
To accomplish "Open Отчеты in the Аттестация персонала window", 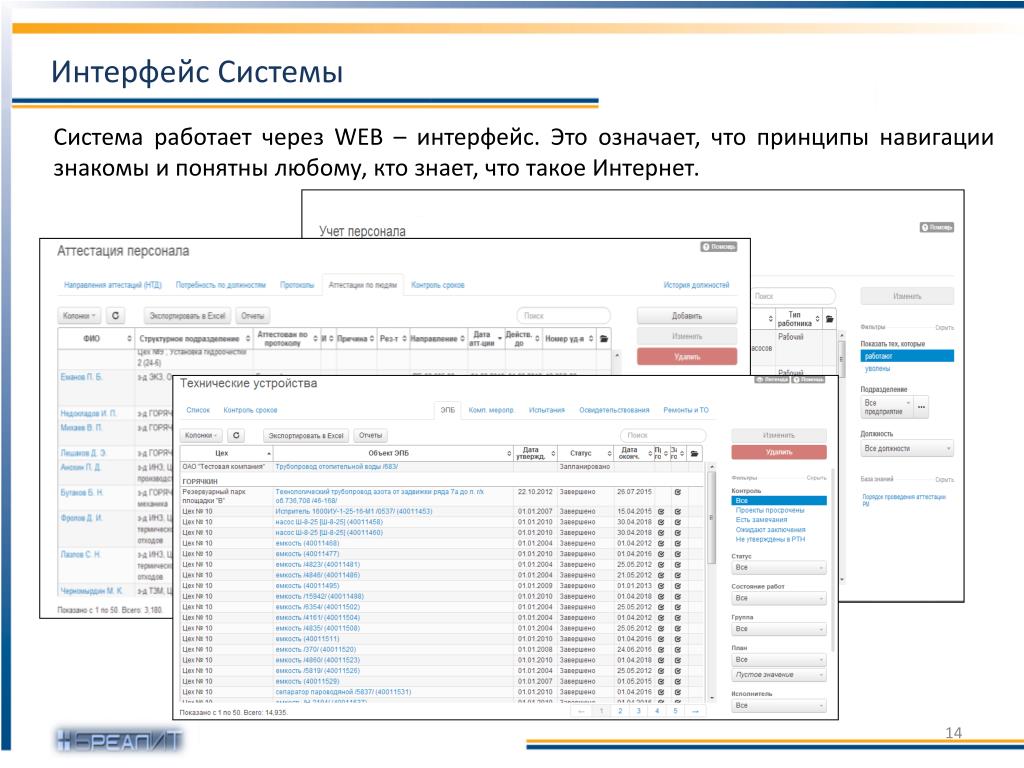I will coord(253,315).
